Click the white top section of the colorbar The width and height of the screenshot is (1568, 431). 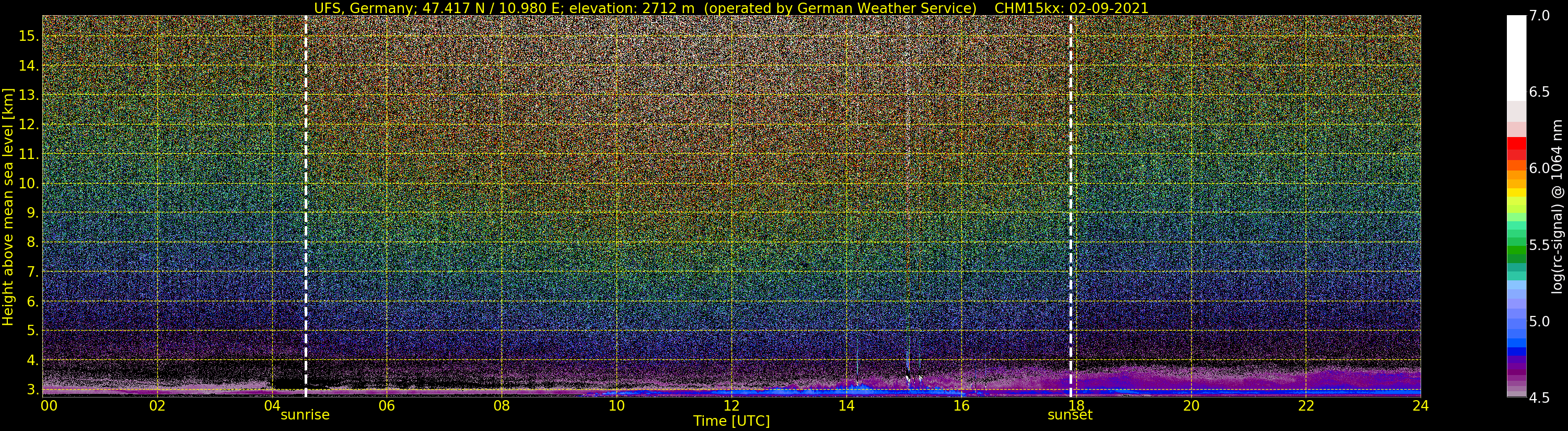(x=1516, y=58)
